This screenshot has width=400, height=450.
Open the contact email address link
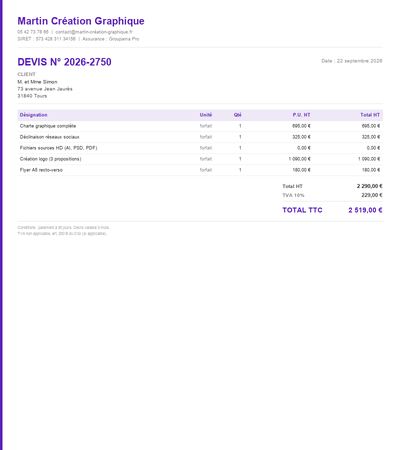pyautogui.click(x=94, y=32)
